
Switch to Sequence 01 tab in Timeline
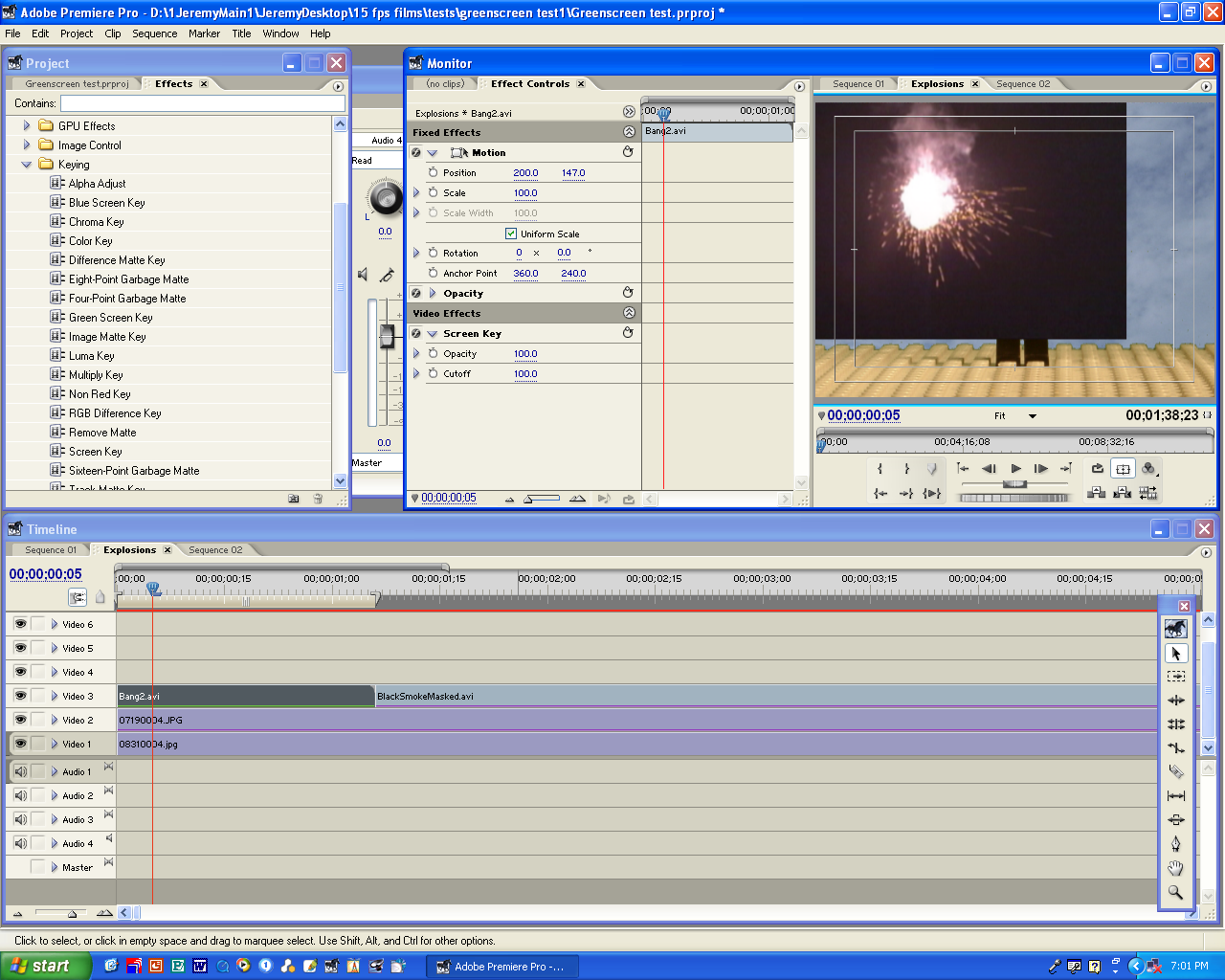(x=51, y=550)
